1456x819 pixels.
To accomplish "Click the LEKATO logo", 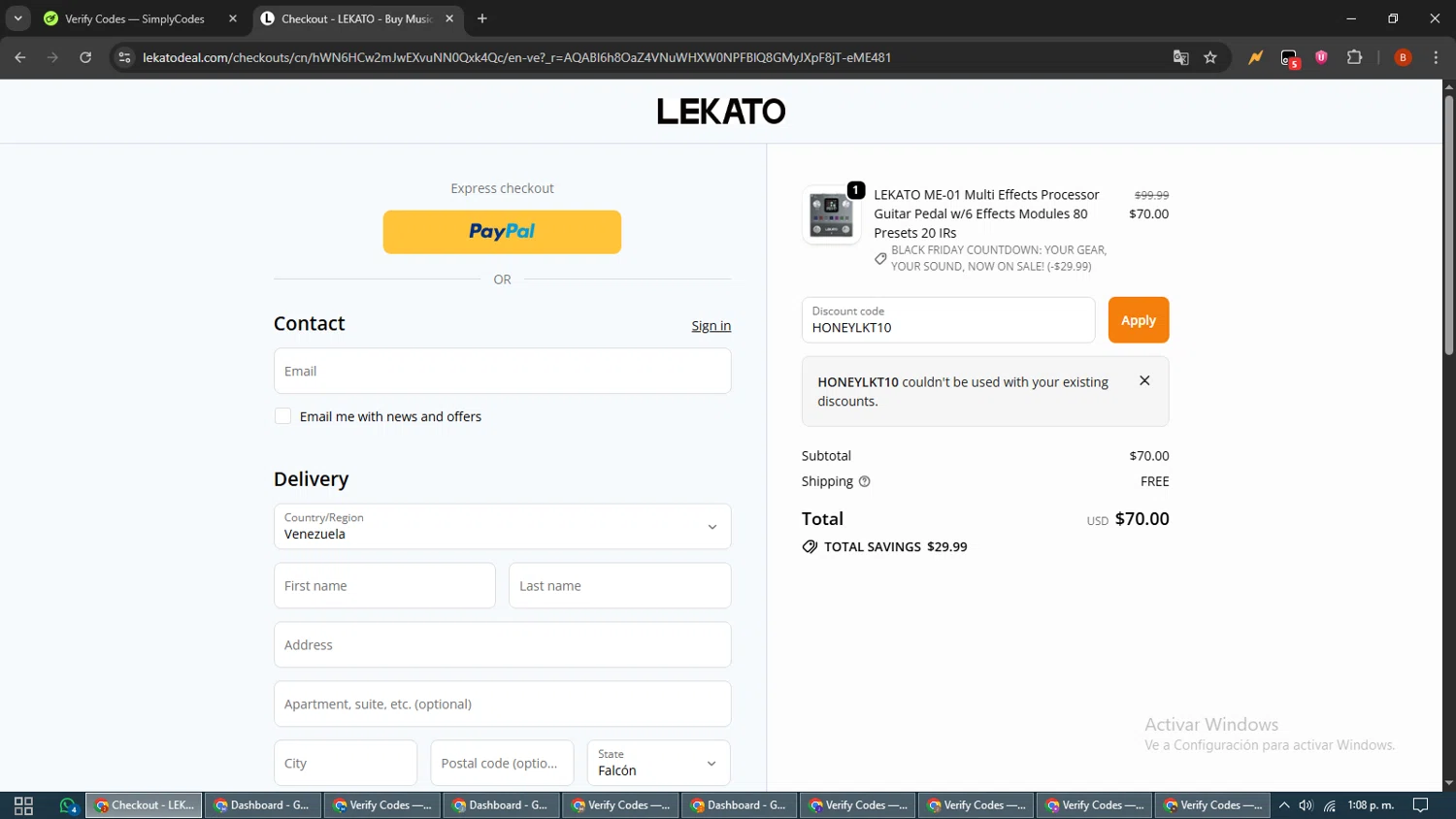I will (721, 112).
